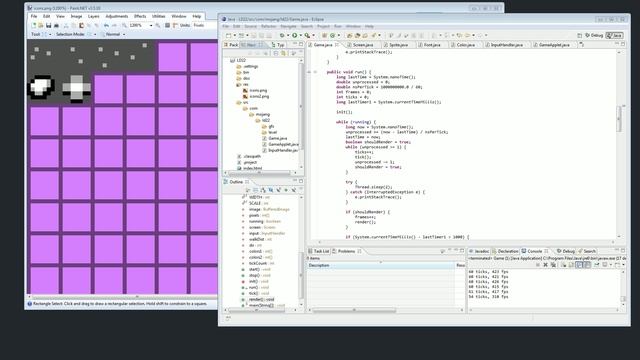Viewport: 640px width, 360px height.
Task: Click the Run button in Eclipse toolbar
Action: click(x=294, y=36)
